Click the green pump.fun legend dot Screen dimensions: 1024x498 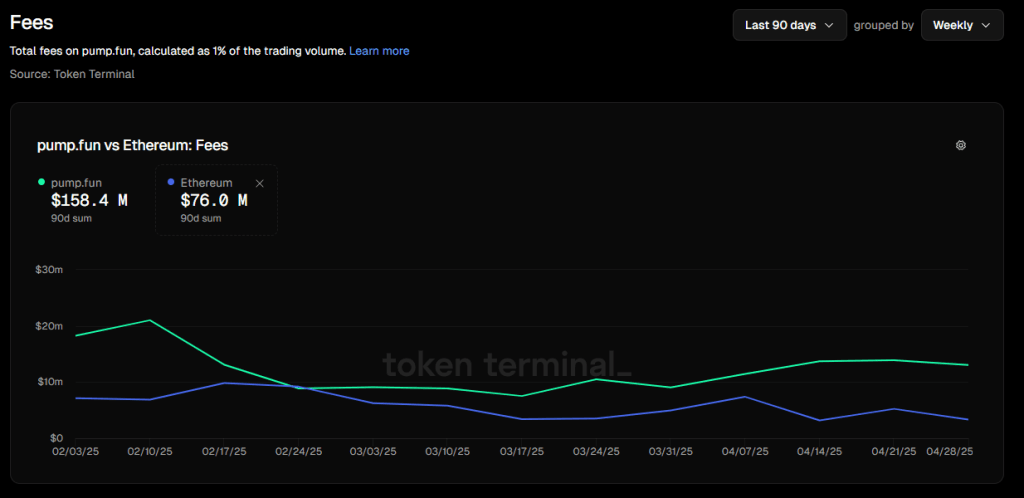click(42, 182)
